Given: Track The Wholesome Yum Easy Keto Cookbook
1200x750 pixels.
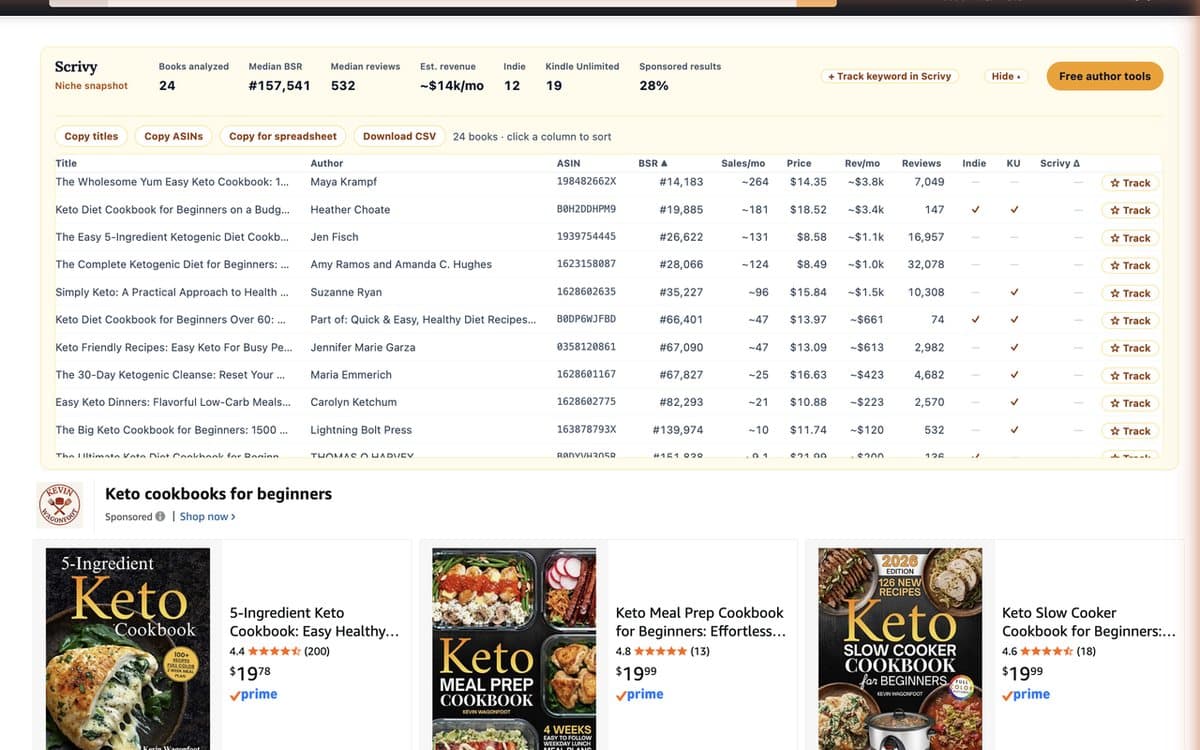Looking at the screenshot, I should tap(1130, 183).
